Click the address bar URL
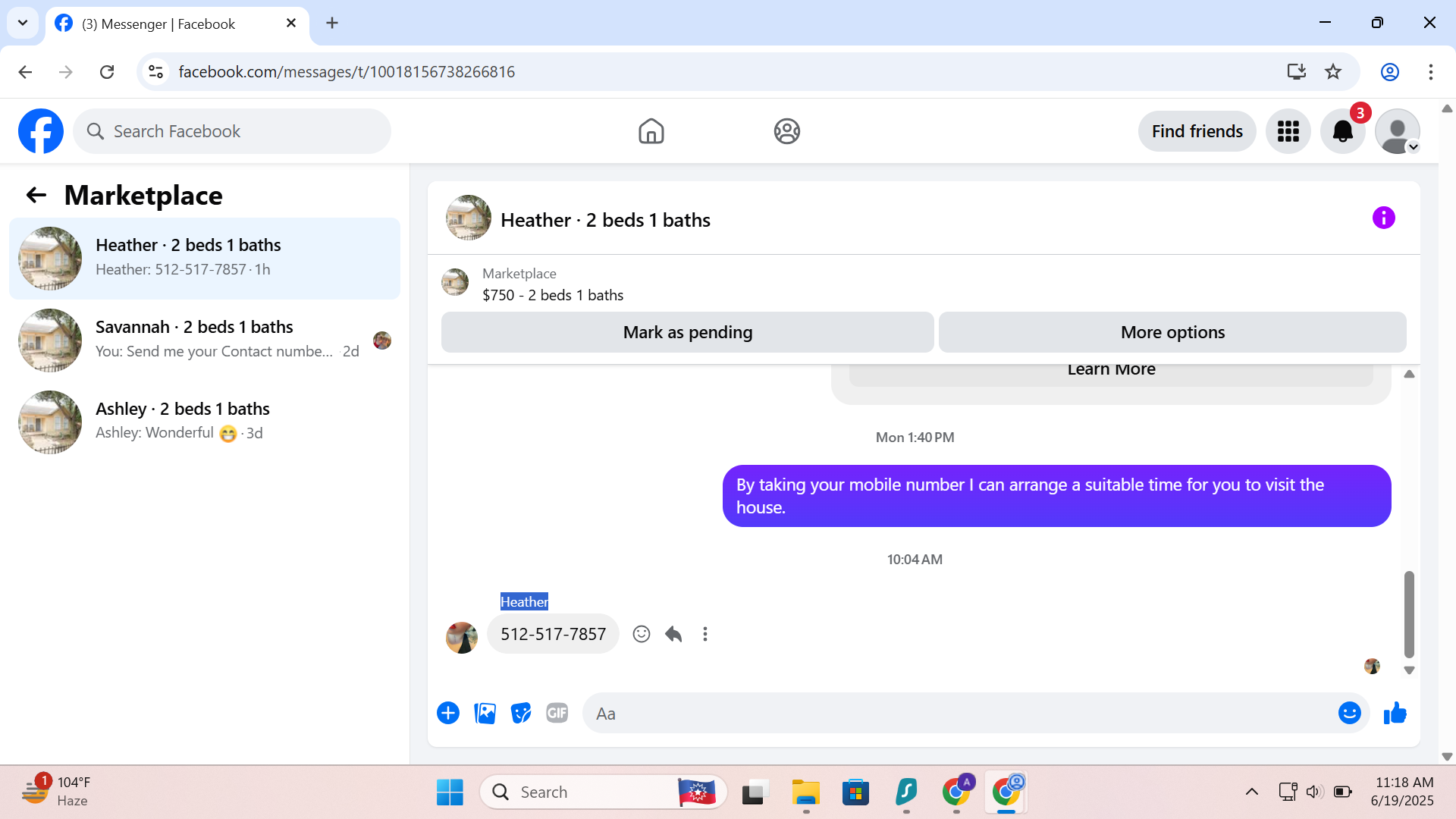1456x819 pixels. tap(347, 72)
